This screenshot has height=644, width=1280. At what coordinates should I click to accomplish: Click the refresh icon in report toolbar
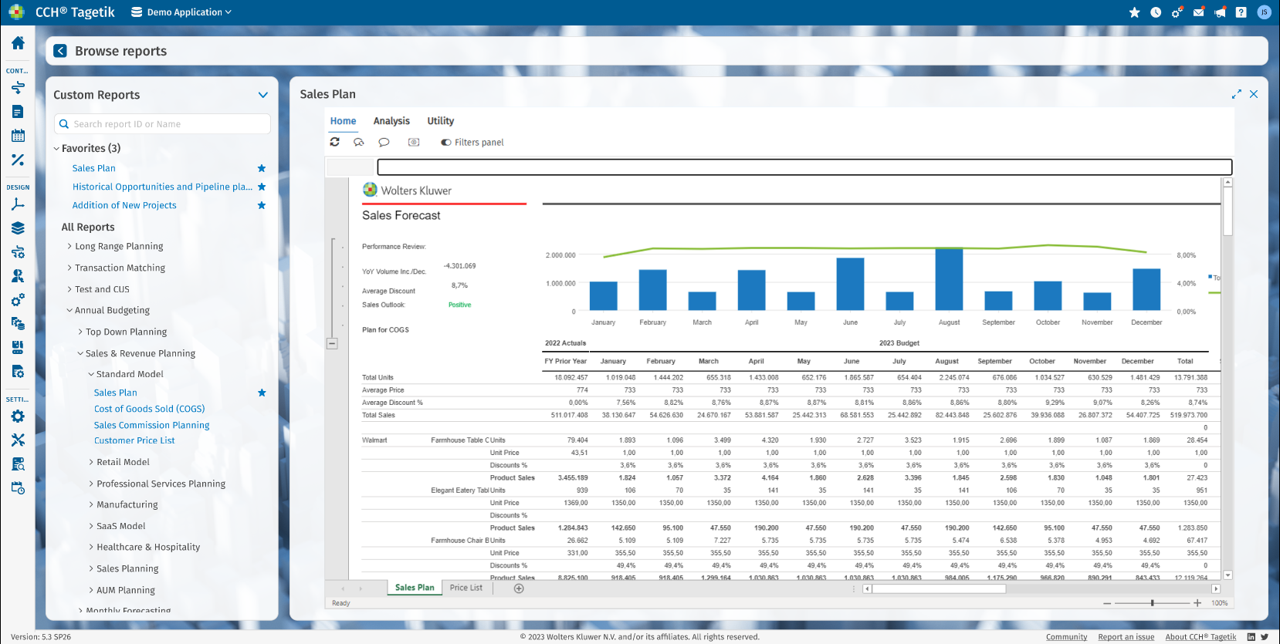pyautogui.click(x=335, y=142)
